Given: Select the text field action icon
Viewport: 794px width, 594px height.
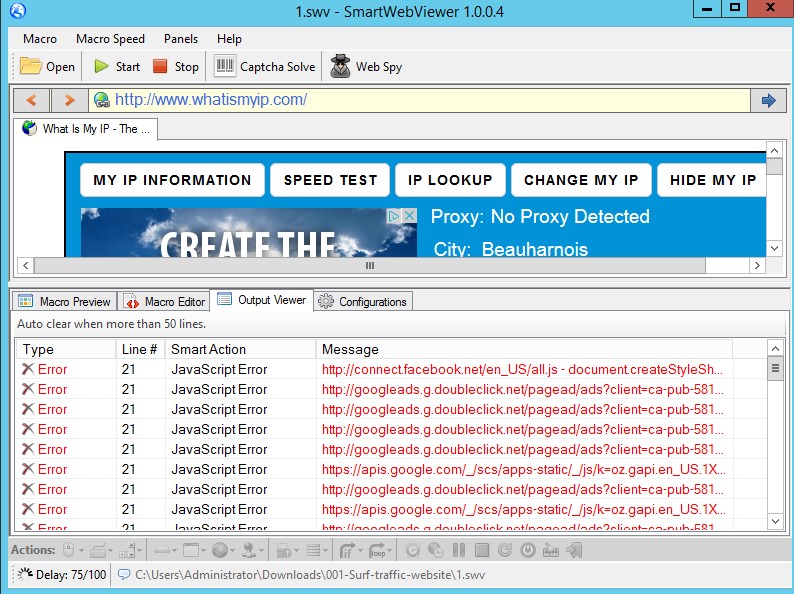Looking at the screenshot, I should [x=162, y=549].
